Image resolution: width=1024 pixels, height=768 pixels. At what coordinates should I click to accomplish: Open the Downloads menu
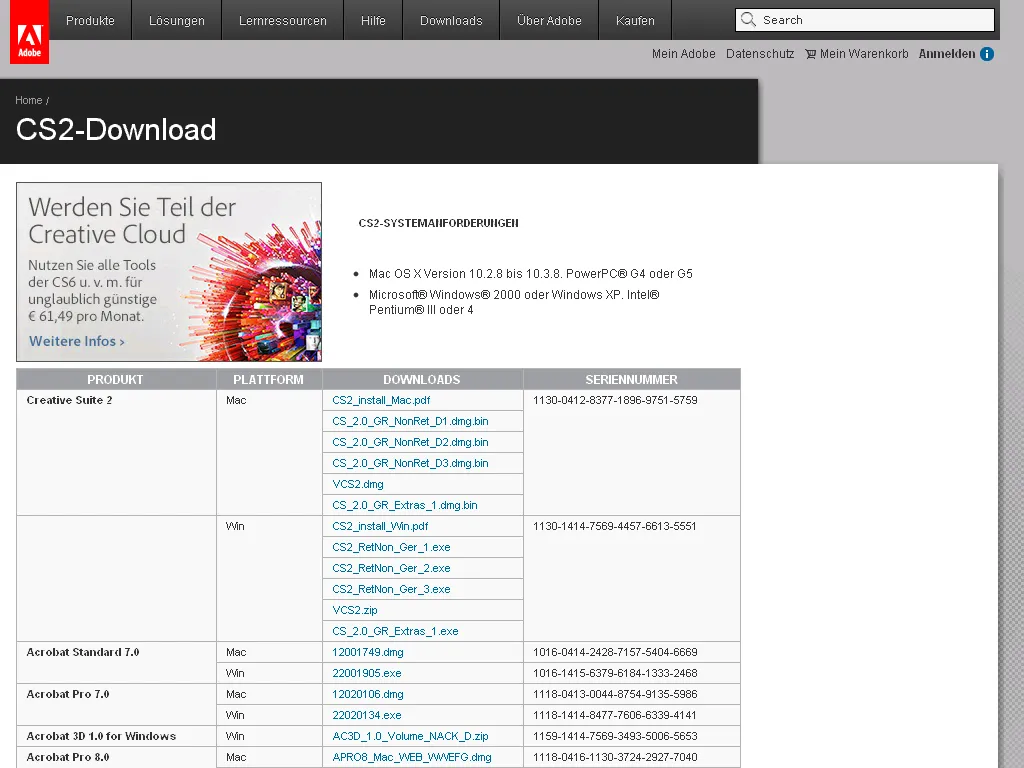(x=450, y=20)
